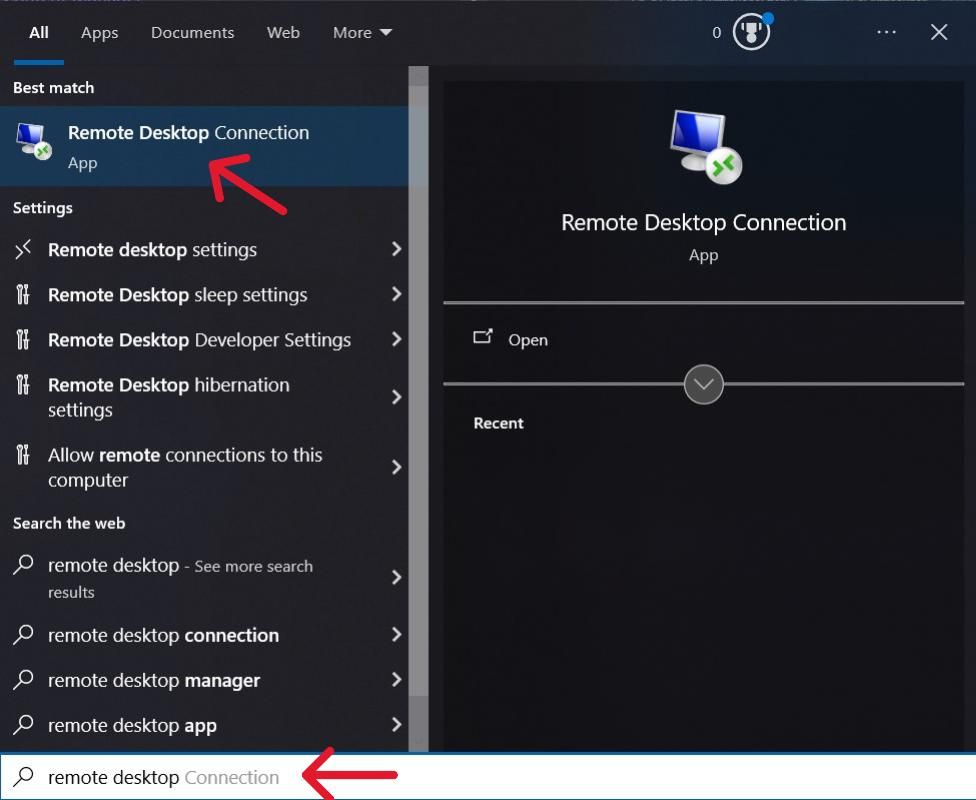Viewport: 976px width, 800px height.
Task: Expand Allow remote connections chevron
Action: point(396,467)
